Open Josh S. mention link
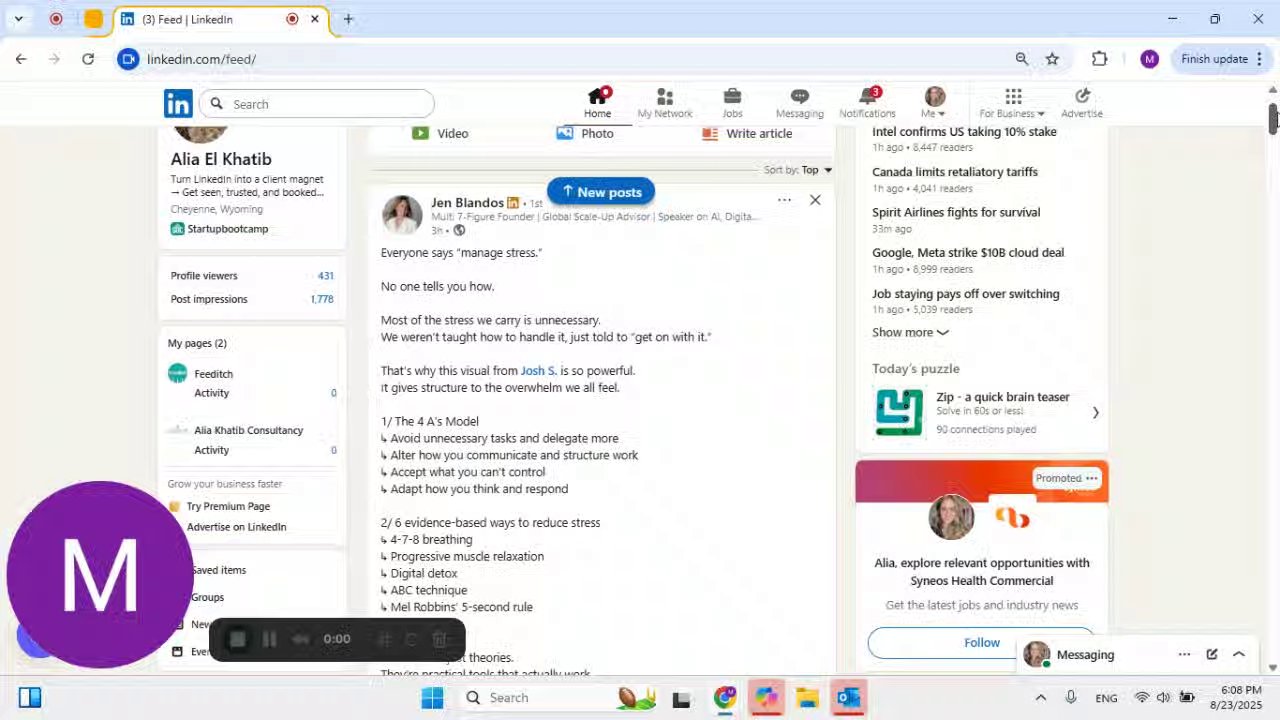Viewport: 1280px width, 720px height. (538, 370)
